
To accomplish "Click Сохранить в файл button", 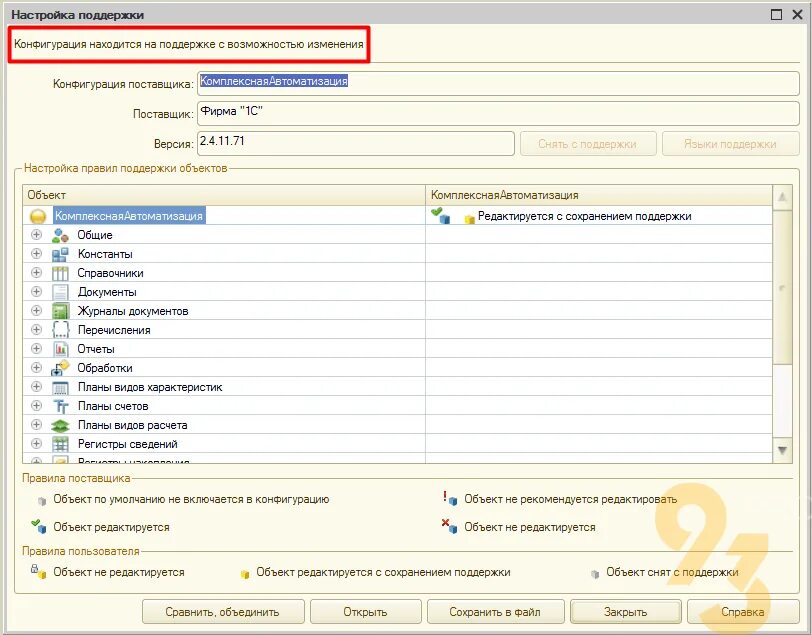I will click(x=495, y=612).
